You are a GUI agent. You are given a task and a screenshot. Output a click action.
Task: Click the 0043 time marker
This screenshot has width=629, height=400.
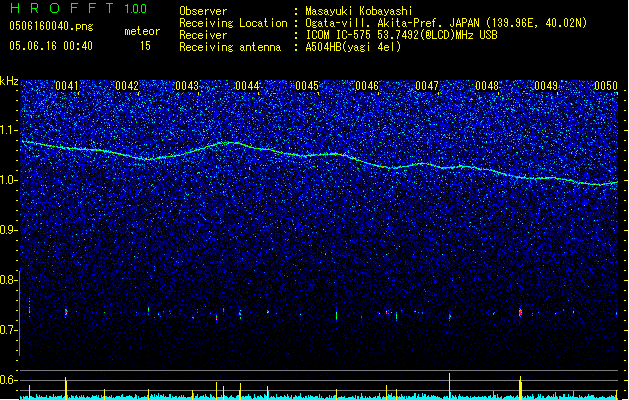coord(187,86)
